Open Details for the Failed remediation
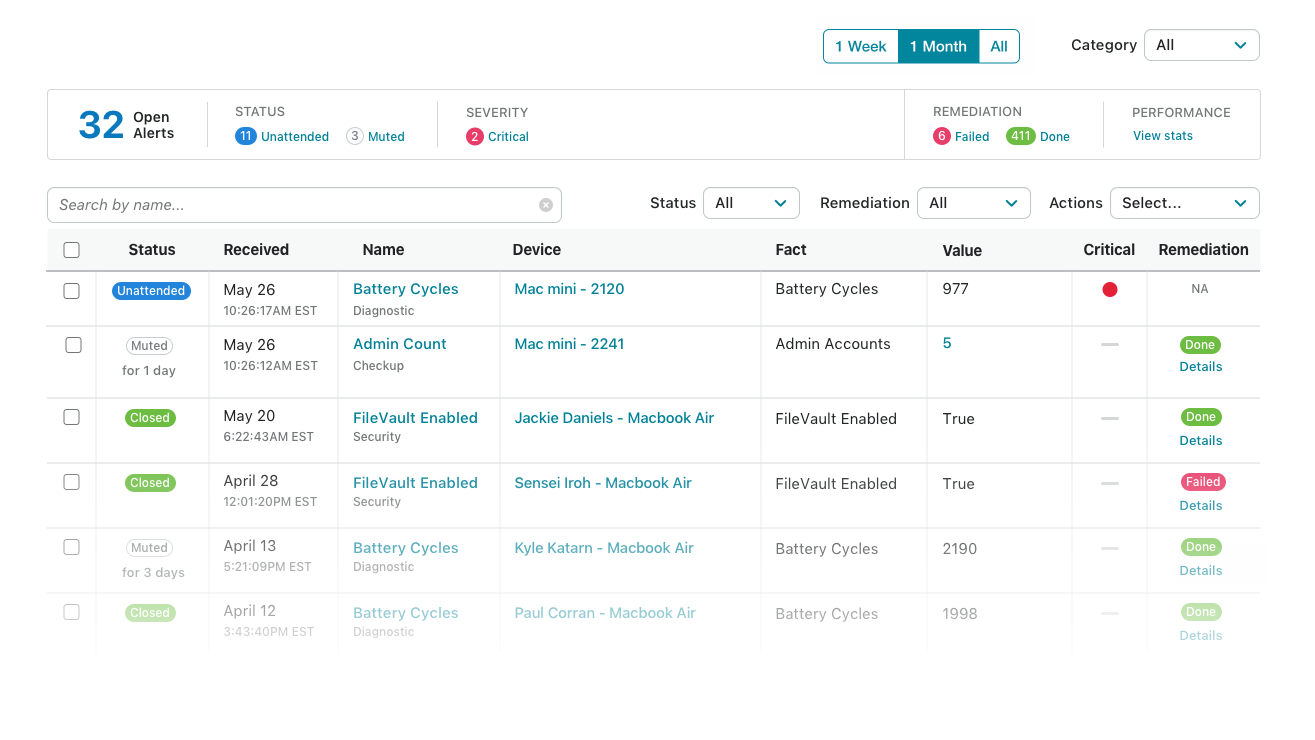This screenshot has height=740, width=1315. [1201, 506]
